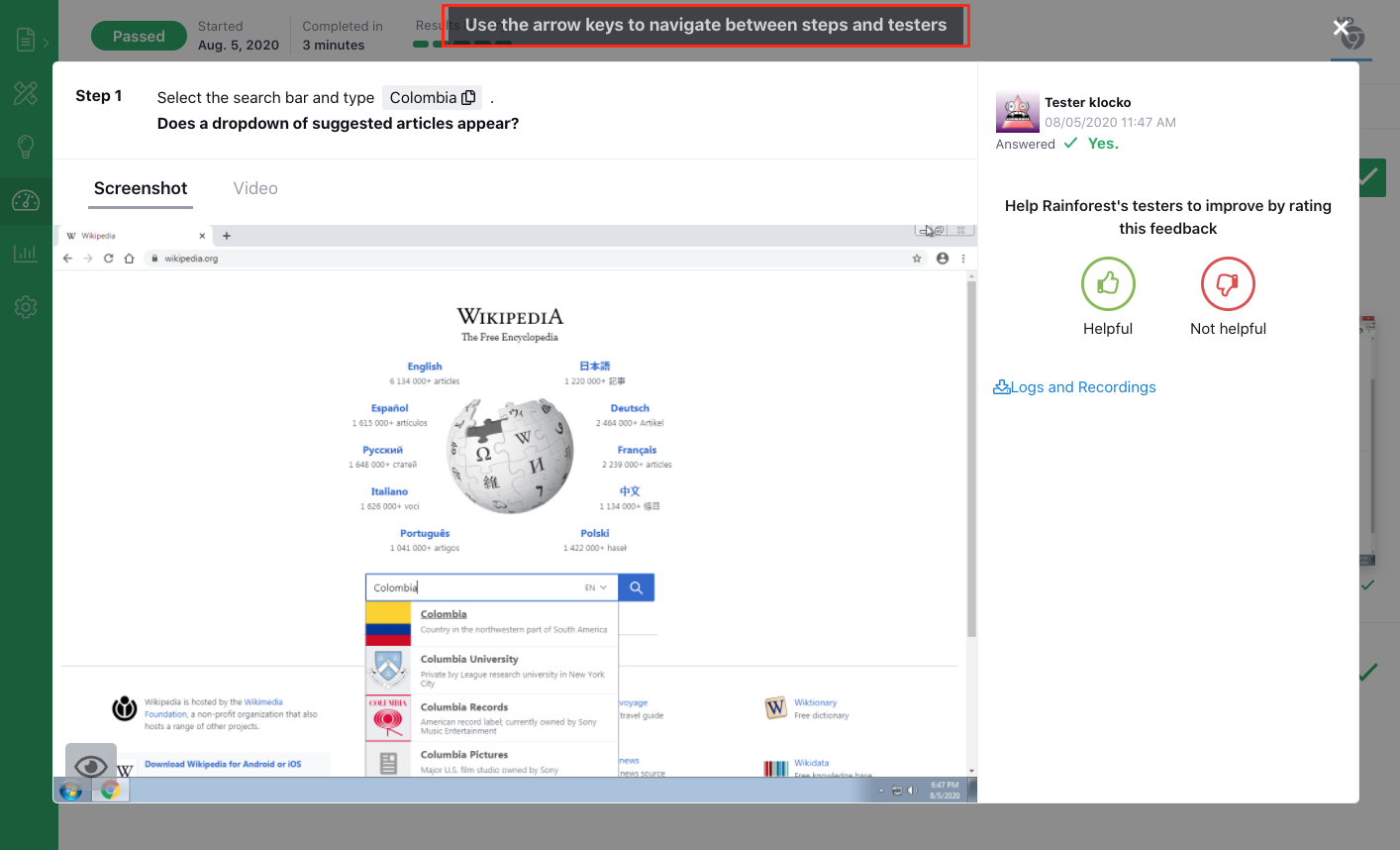The height and width of the screenshot is (850, 1400).
Task: Click the volume icon in system tray
Action: click(x=912, y=791)
